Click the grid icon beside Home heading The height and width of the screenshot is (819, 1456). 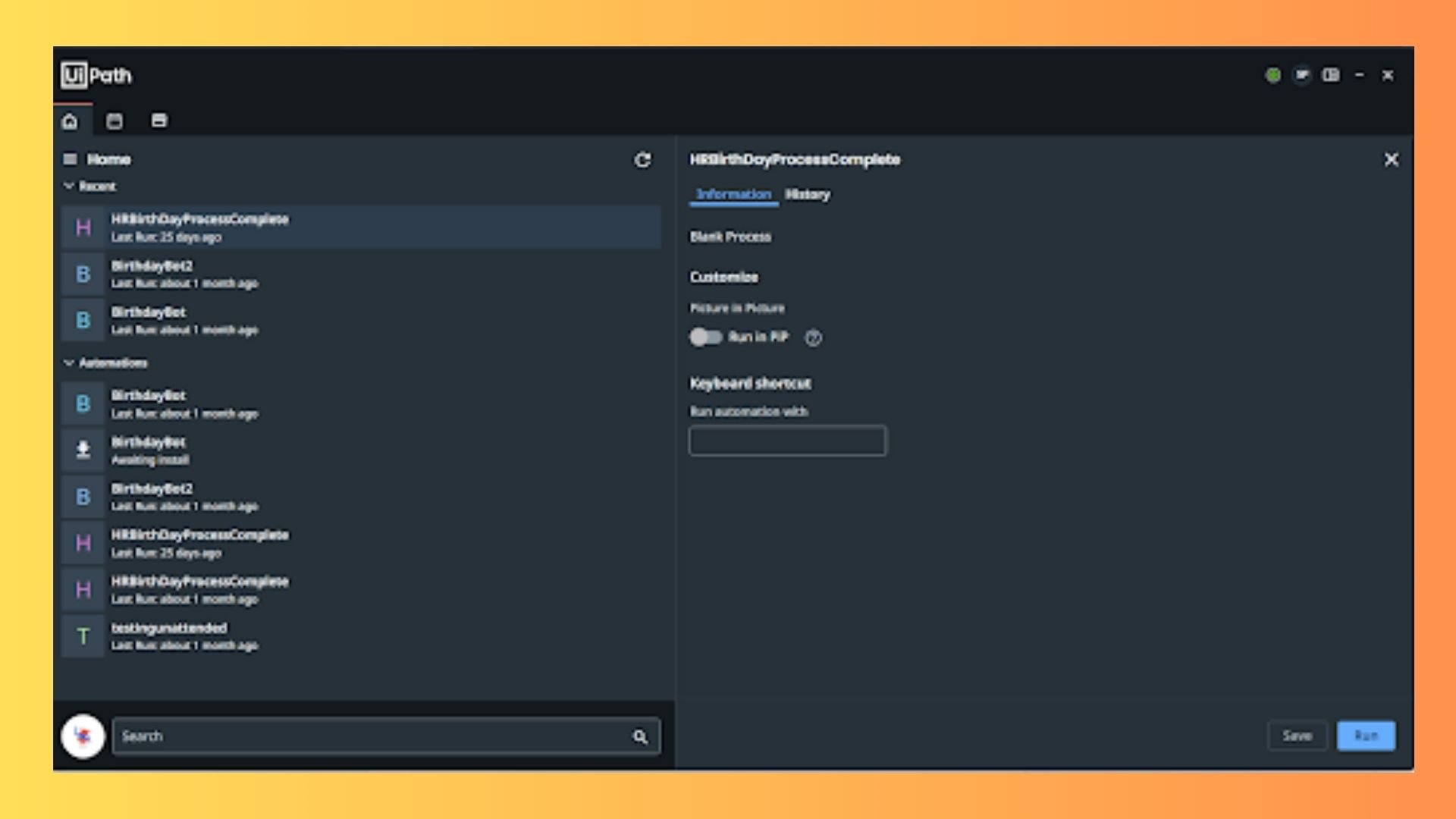click(71, 159)
